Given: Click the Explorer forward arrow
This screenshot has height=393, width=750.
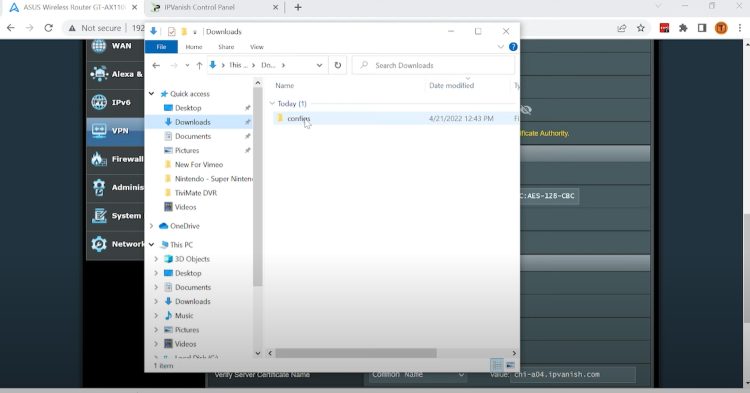Looking at the screenshot, I should [x=174, y=66].
